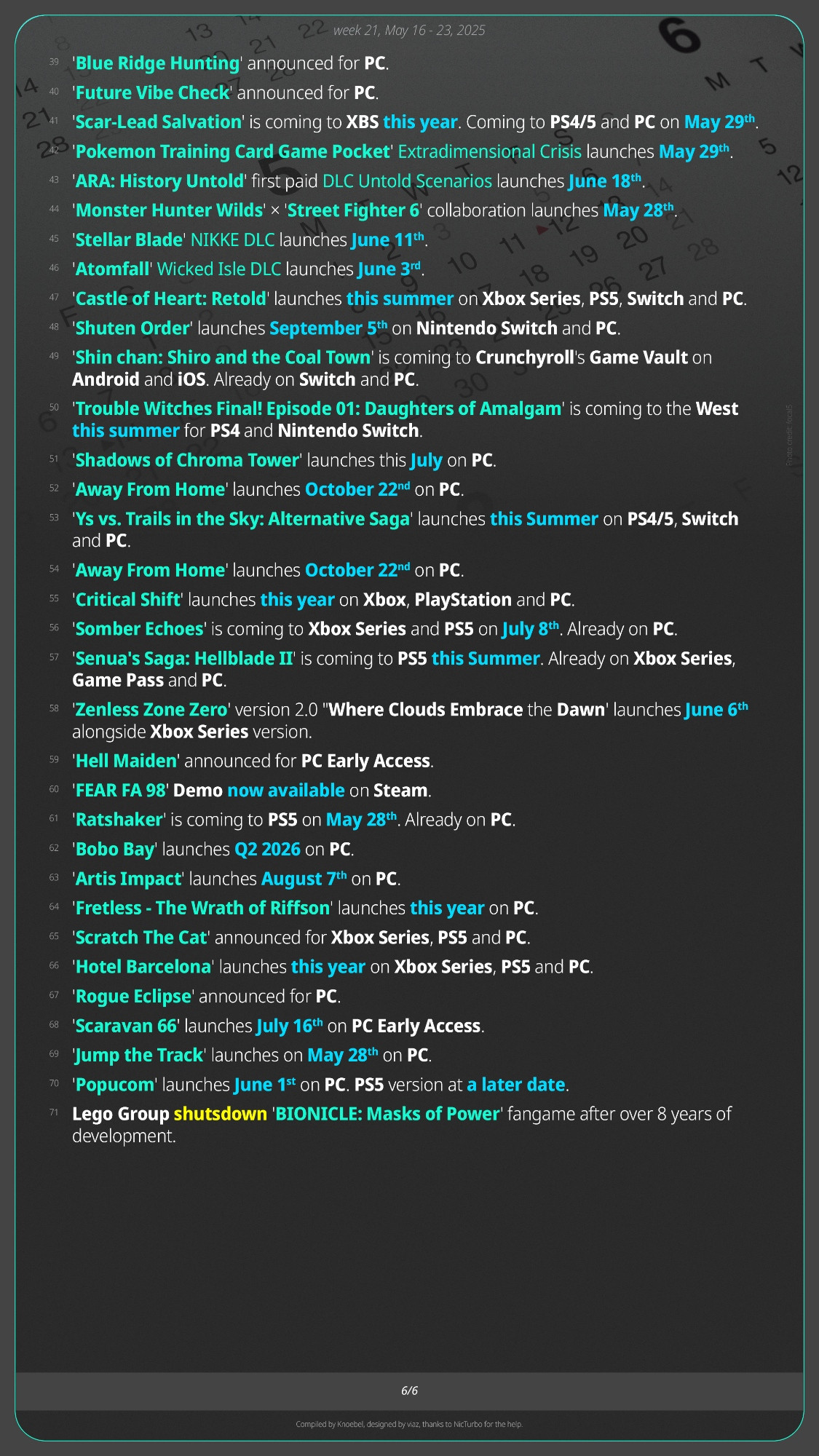
Task: Select the 'NIKKE DLC' text
Action: tap(233, 240)
